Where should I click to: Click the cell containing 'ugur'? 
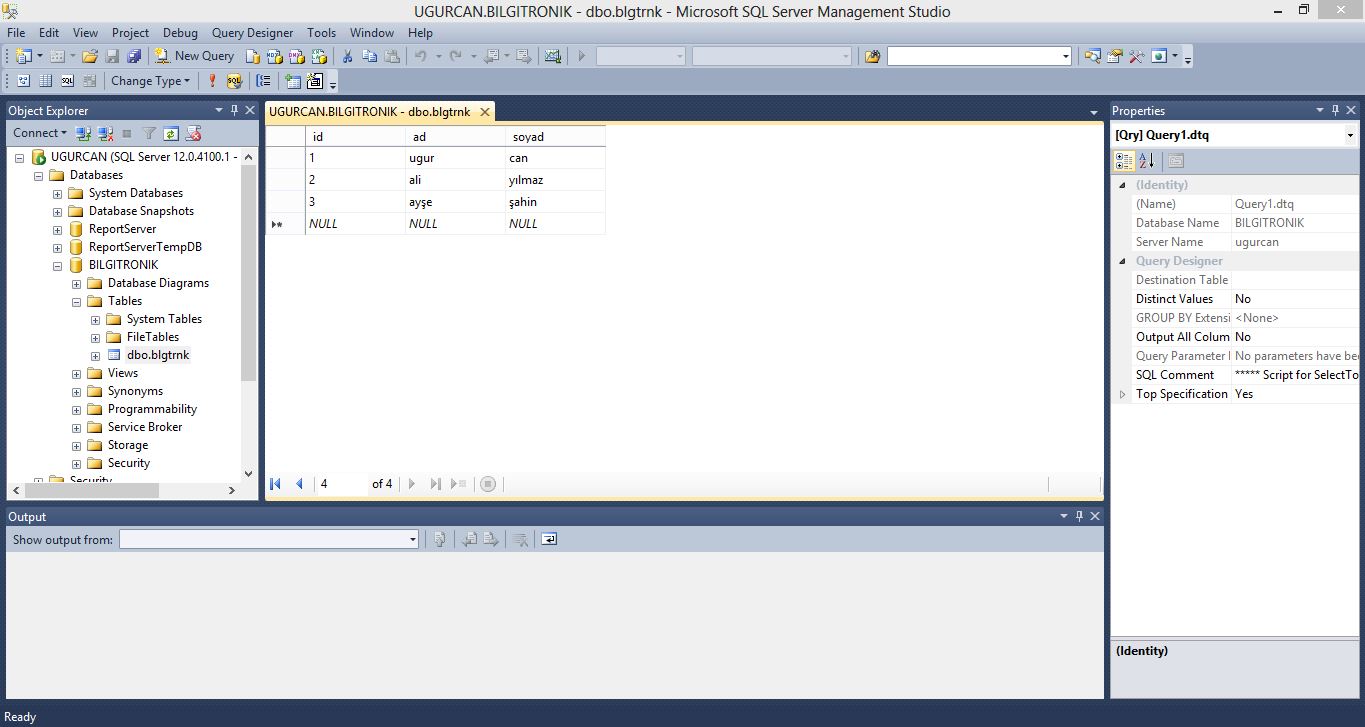(x=455, y=158)
